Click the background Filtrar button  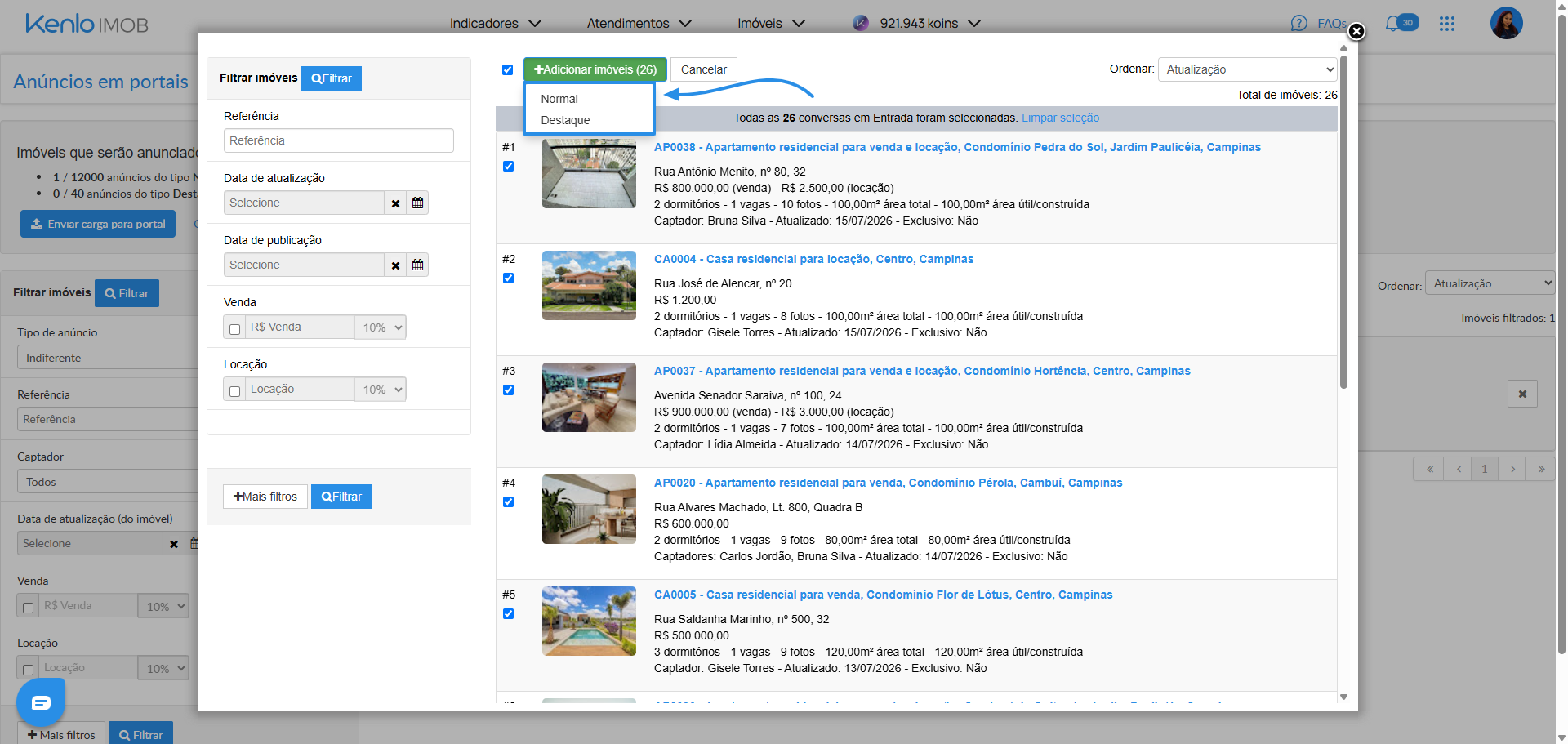pyautogui.click(x=127, y=293)
